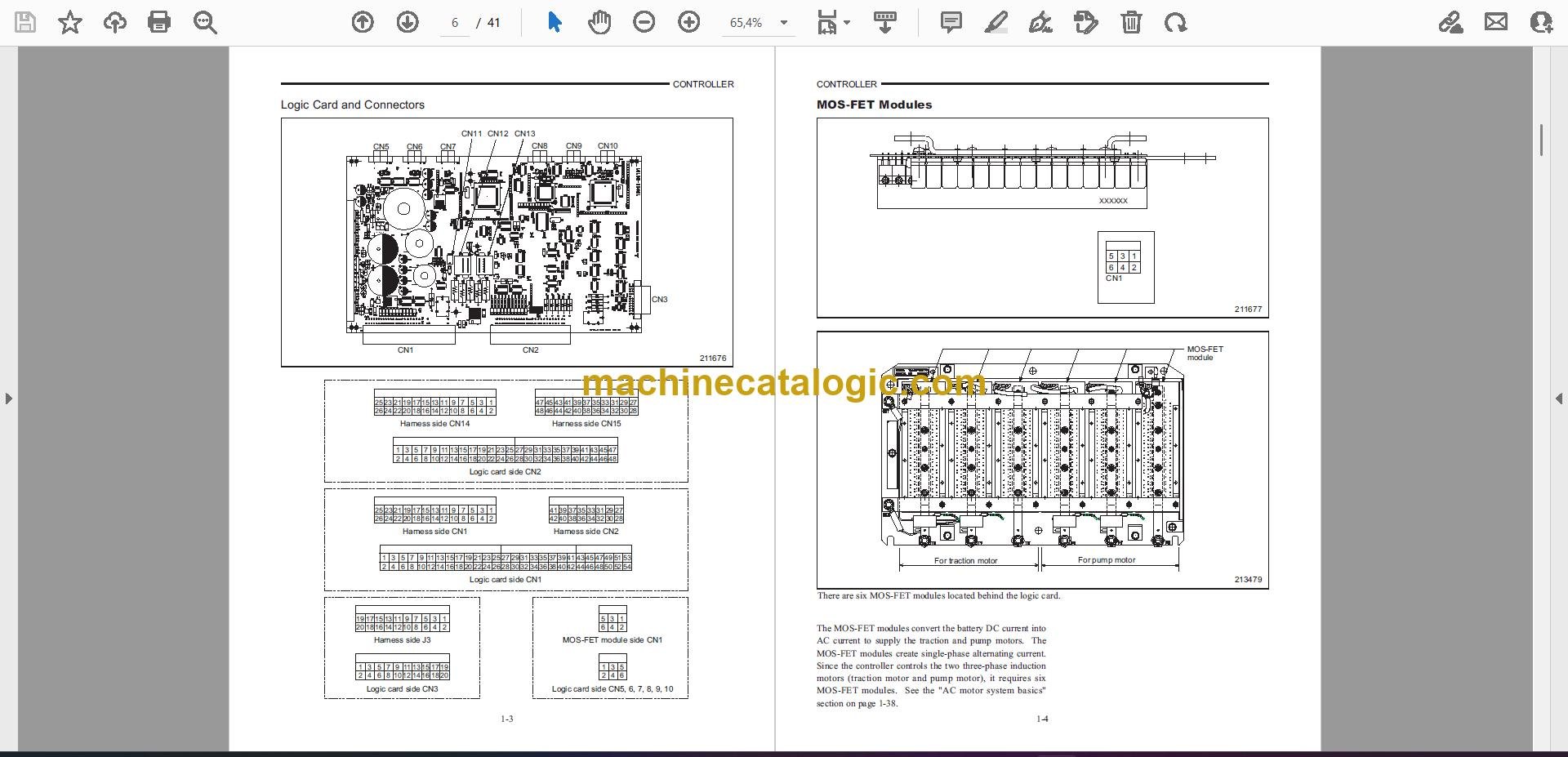Click the 'MOS-FET Modules' heading
This screenshot has width=1568, height=757.
[x=874, y=105]
